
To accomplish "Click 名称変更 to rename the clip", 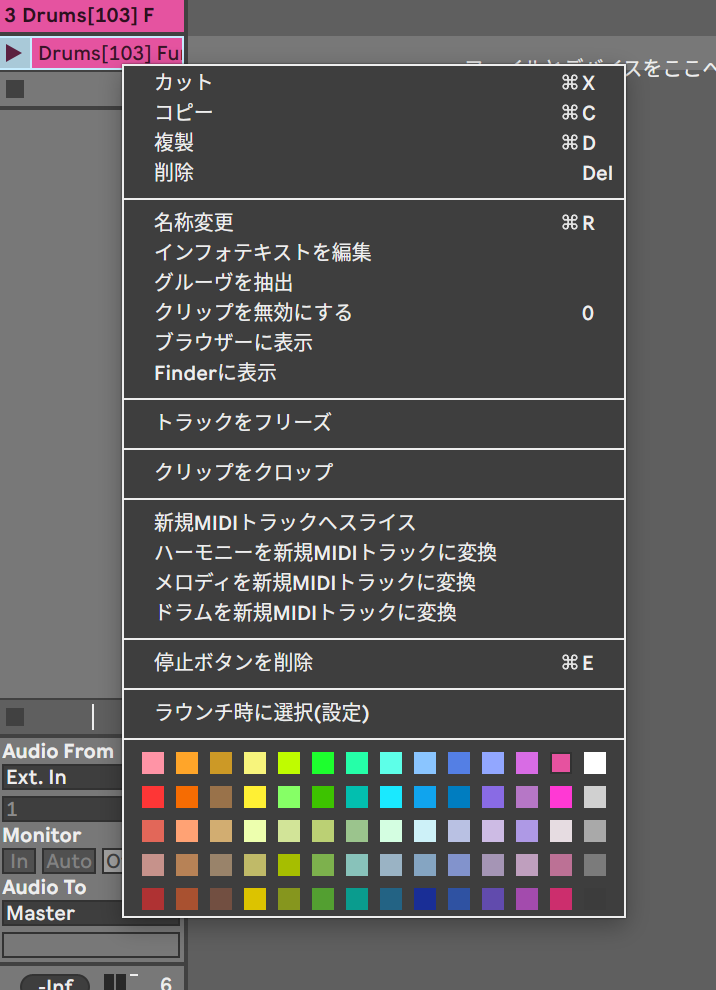I will 194,223.
